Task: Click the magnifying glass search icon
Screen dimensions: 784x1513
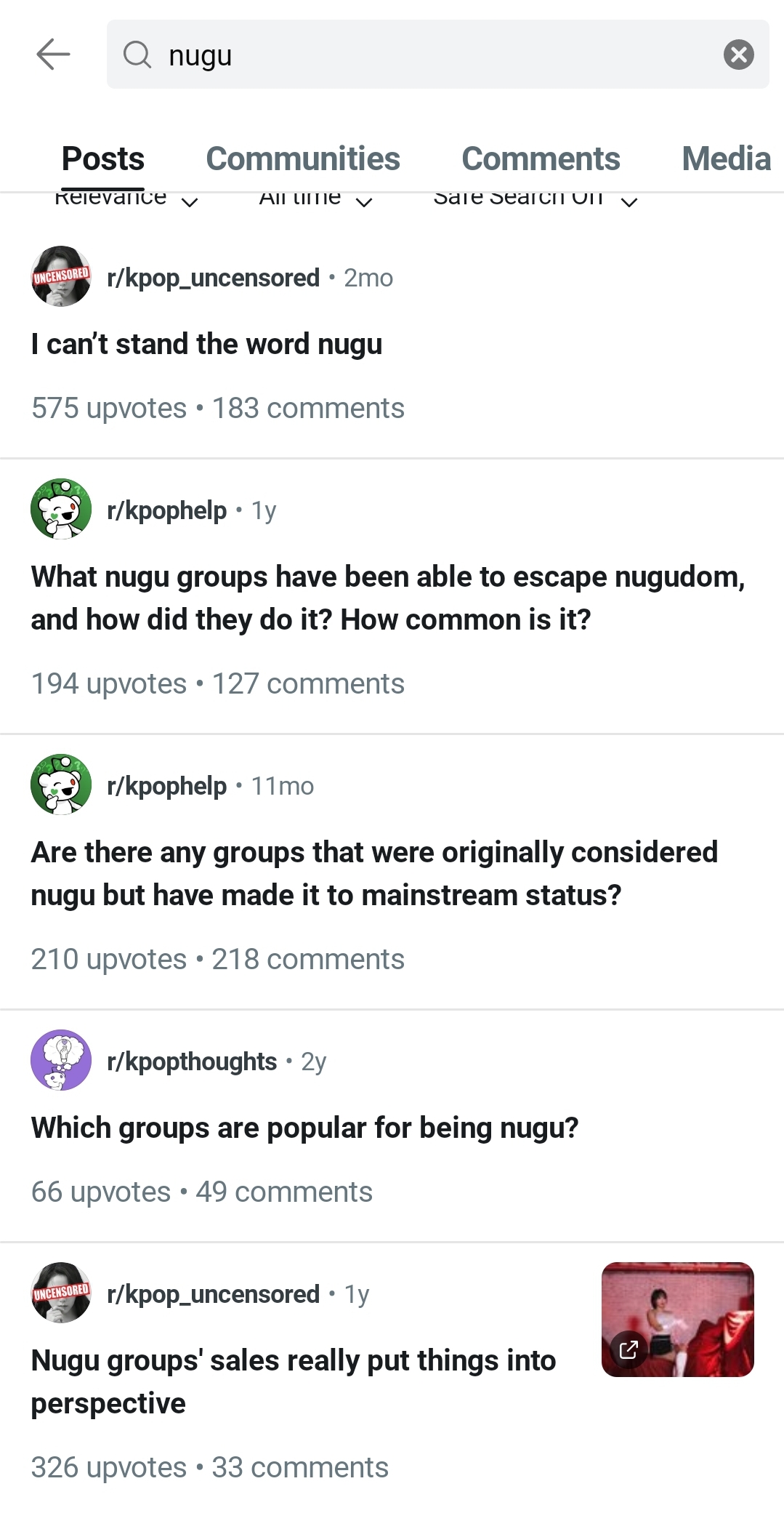Action: 137,55
